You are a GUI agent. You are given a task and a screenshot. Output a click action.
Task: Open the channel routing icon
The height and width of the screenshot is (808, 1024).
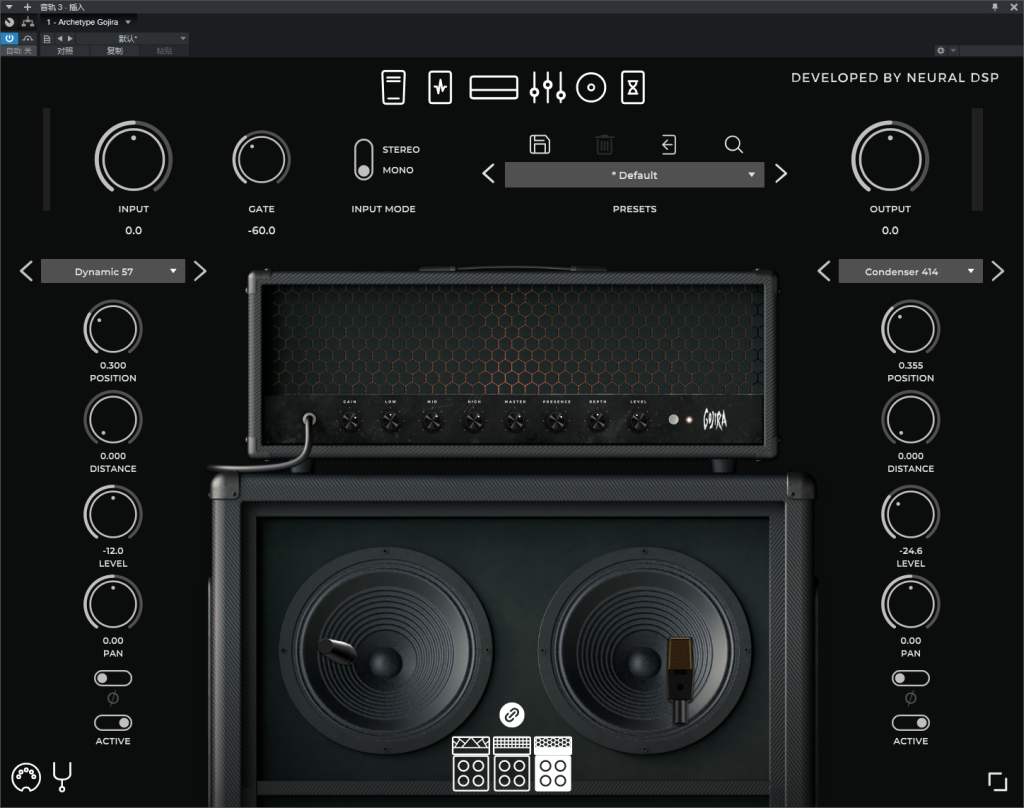click(27, 22)
